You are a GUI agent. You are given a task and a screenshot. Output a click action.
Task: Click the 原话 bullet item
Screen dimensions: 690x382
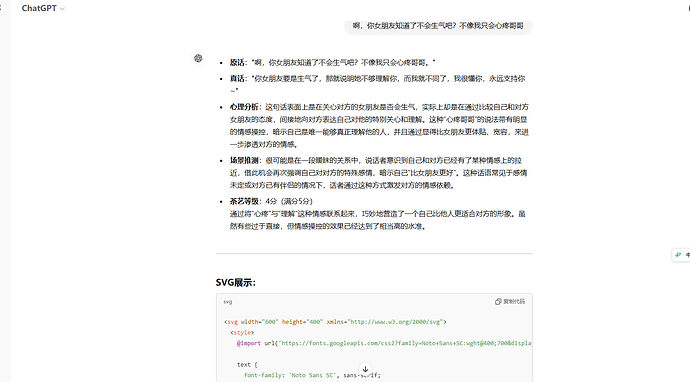point(332,62)
